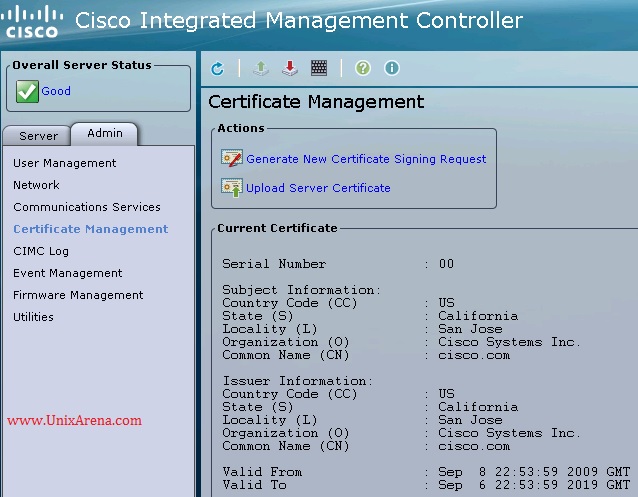Open Event Management in sidebar
This screenshot has width=638, height=497.
coord(68,273)
